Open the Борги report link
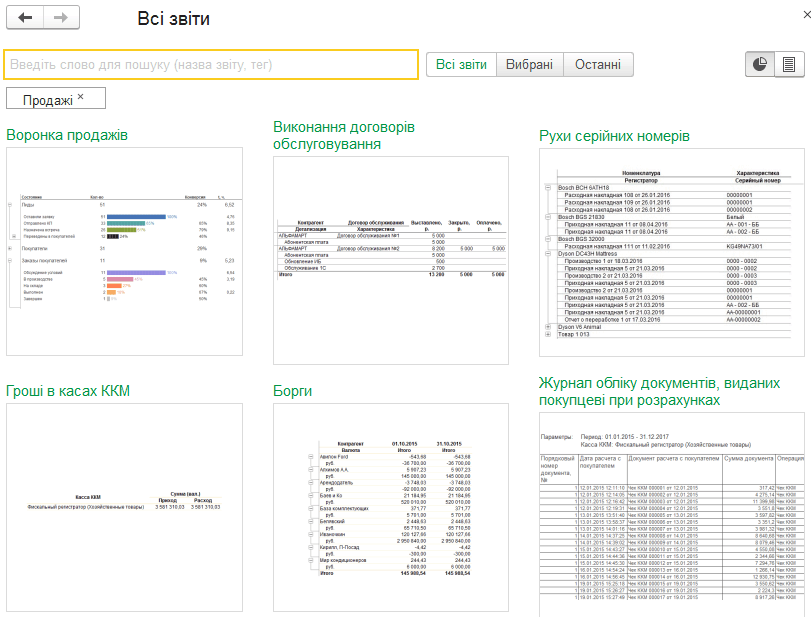Screen dimensions: 811x617 tap(293, 391)
